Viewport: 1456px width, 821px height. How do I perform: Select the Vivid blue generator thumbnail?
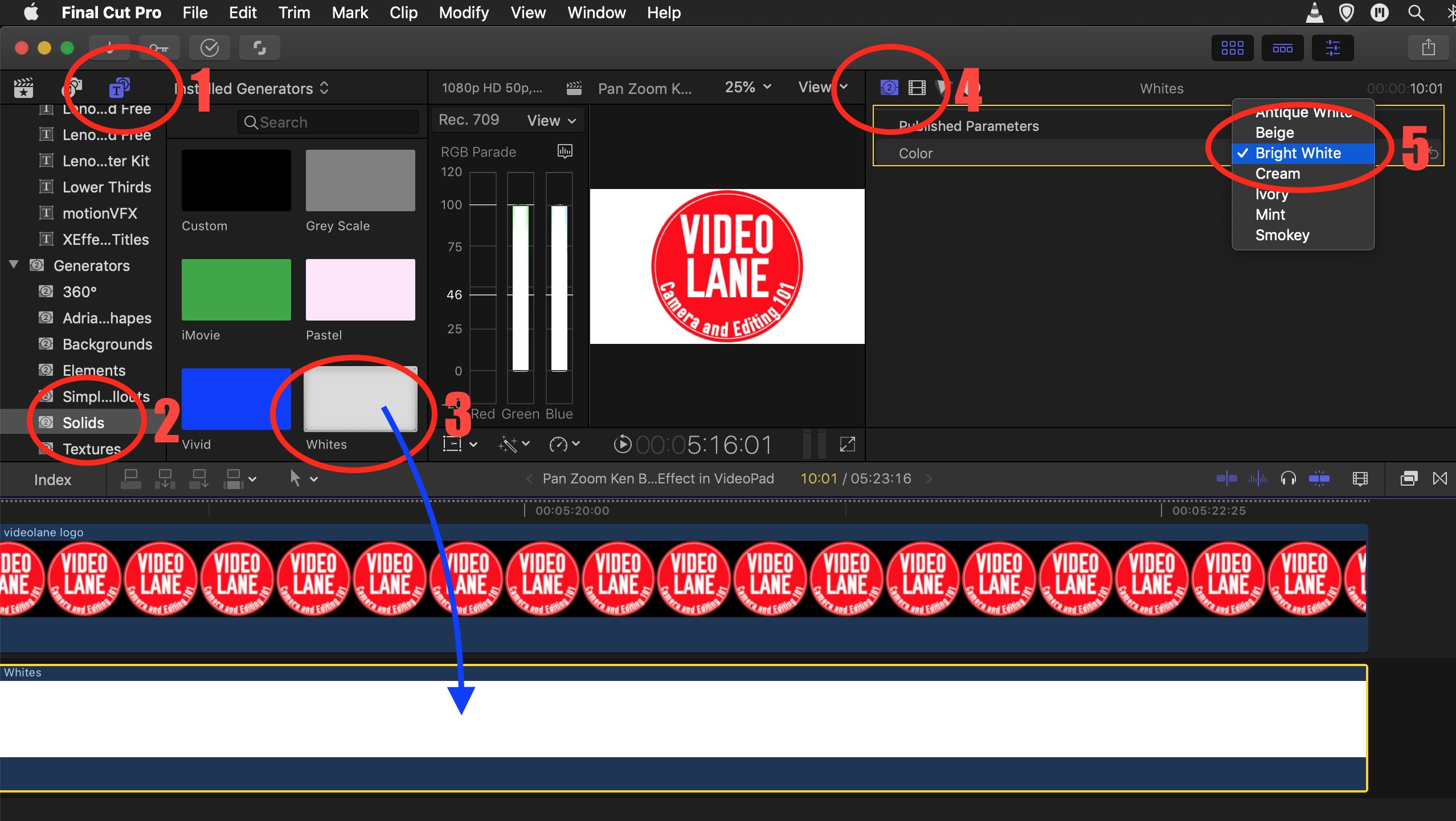click(x=236, y=399)
